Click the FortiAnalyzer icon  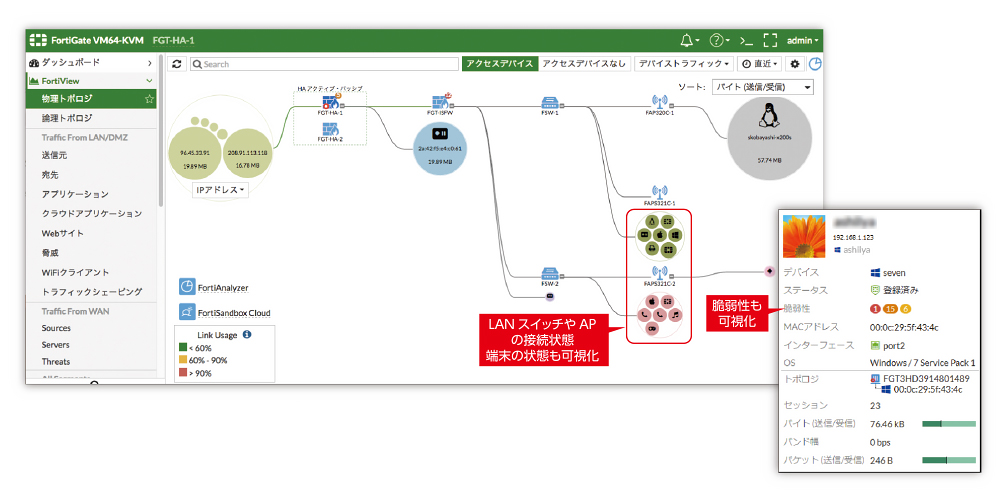point(187,288)
